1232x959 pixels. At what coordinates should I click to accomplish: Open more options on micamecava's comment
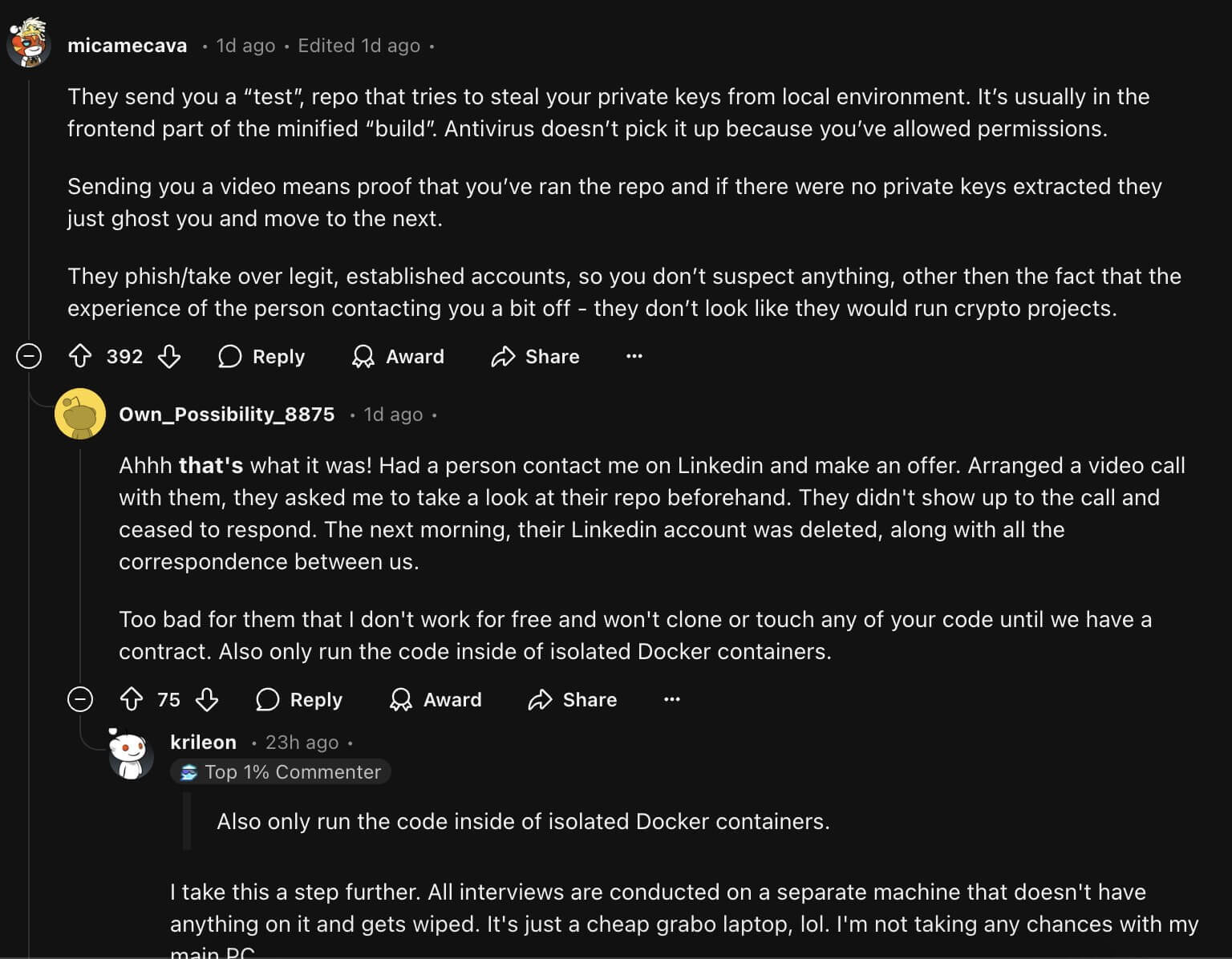click(x=634, y=356)
